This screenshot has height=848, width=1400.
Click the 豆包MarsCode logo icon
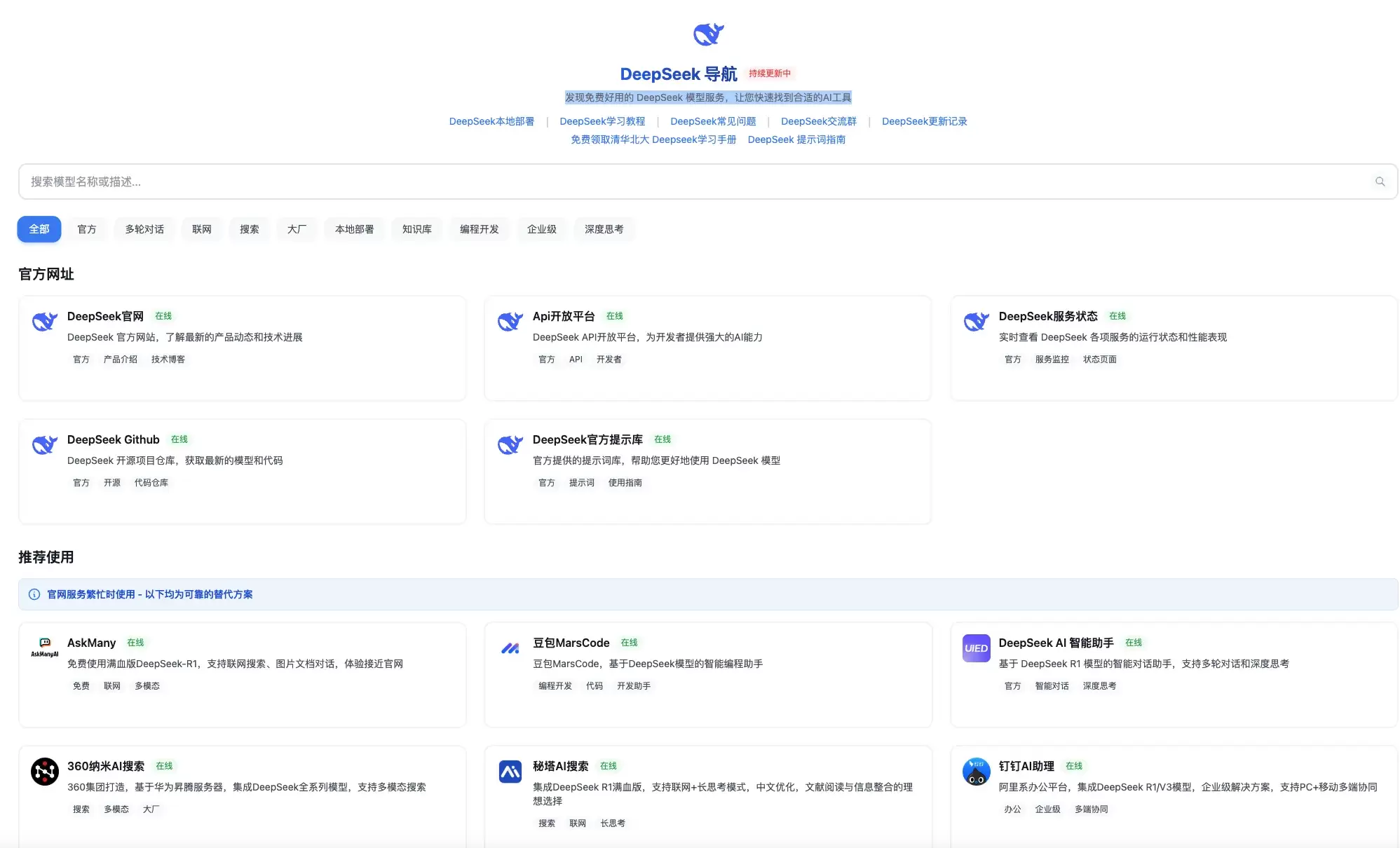coord(510,648)
